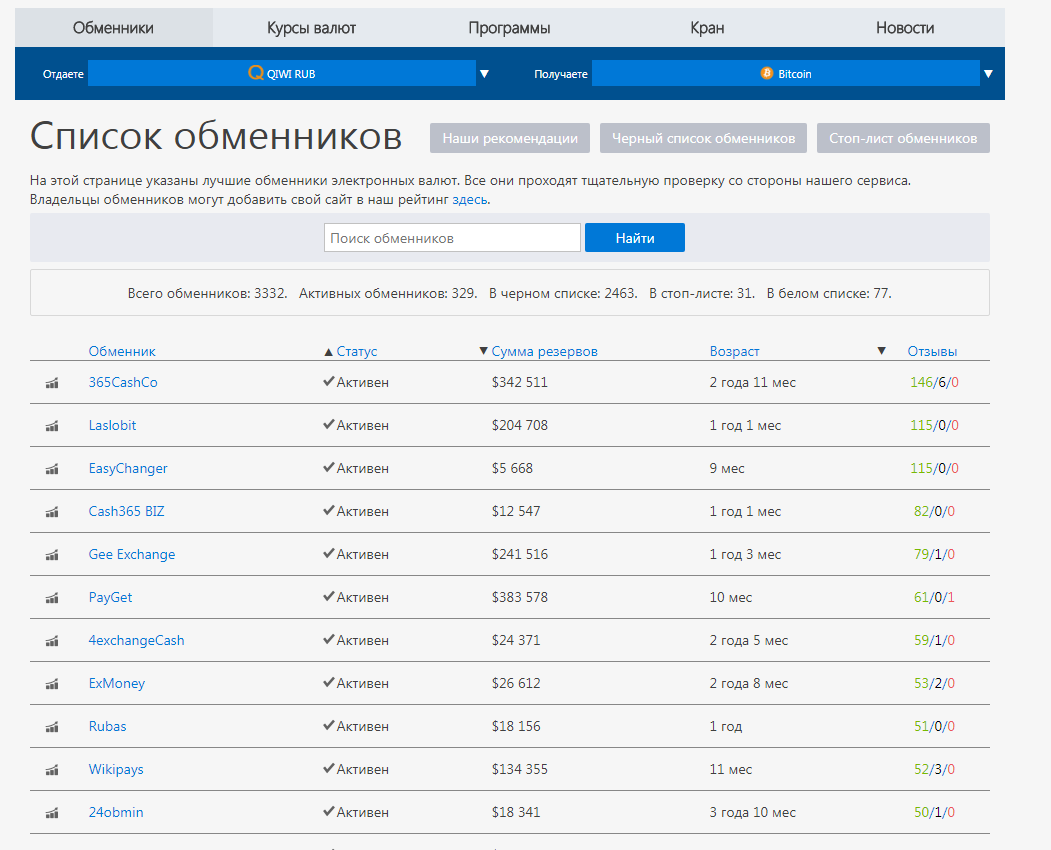The width and height of the screenshot is (1051, 850).
Task: Click the Найти search button
Action: pos(634,237)
